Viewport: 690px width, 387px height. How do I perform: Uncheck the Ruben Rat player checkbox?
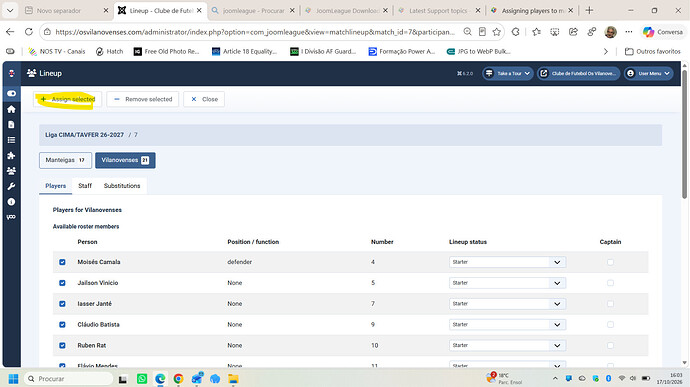(62, 346)
